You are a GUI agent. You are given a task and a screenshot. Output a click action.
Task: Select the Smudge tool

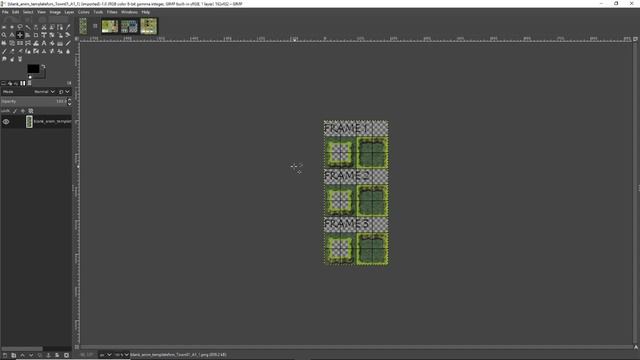point(4,59)
